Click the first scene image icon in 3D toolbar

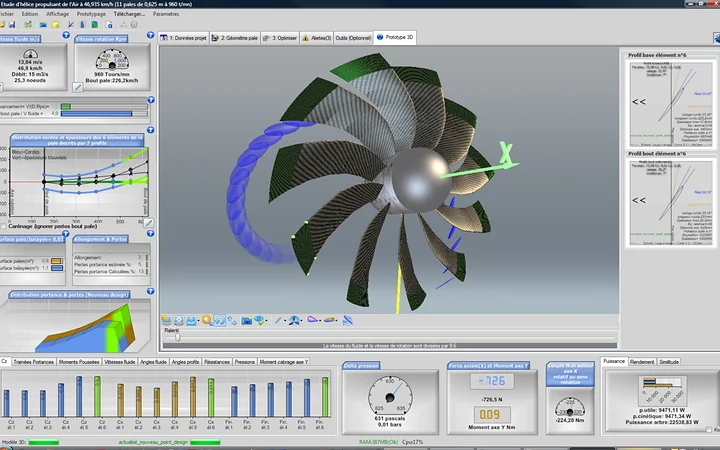[166, 321]
